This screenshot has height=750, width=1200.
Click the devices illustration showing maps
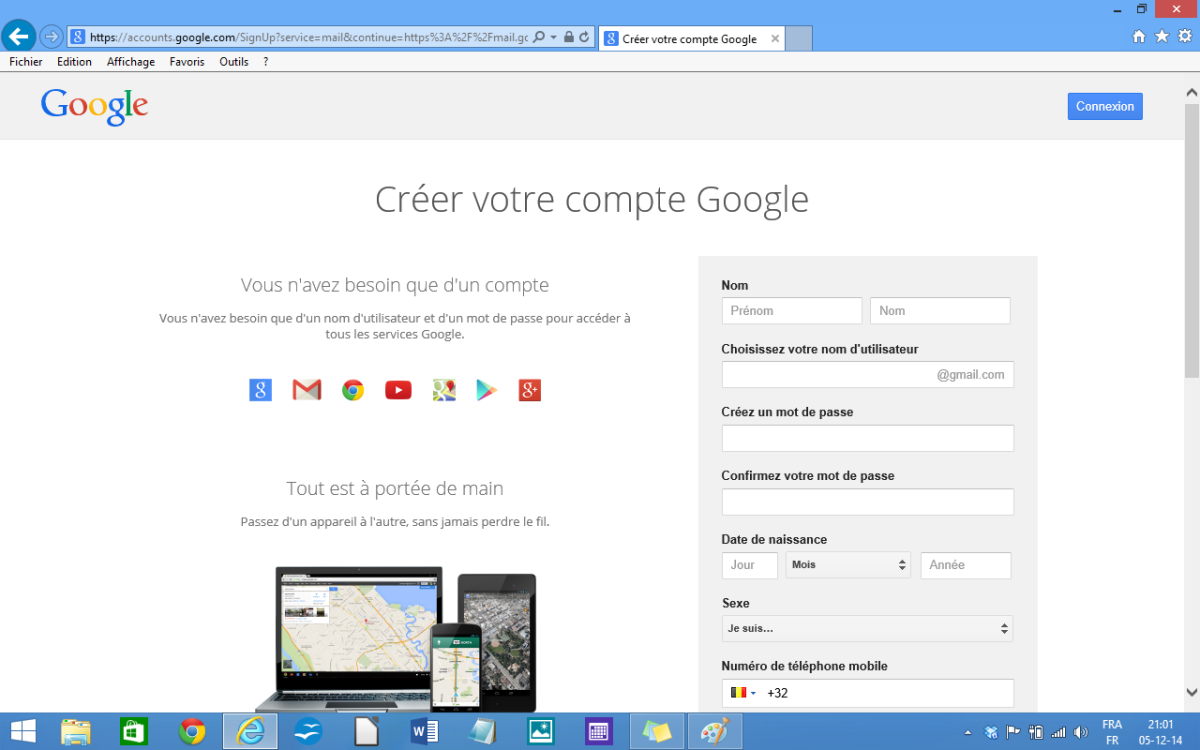click(397, 640)
